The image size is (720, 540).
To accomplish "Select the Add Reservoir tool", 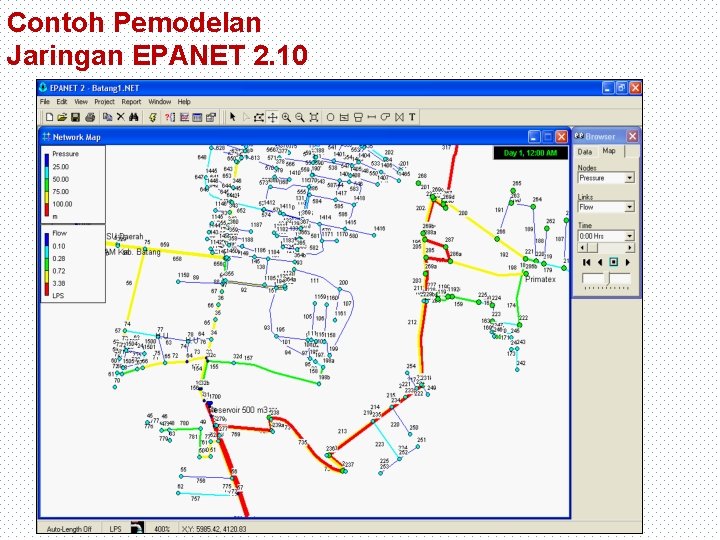I will pyautogui.click(x=344, y=117).
